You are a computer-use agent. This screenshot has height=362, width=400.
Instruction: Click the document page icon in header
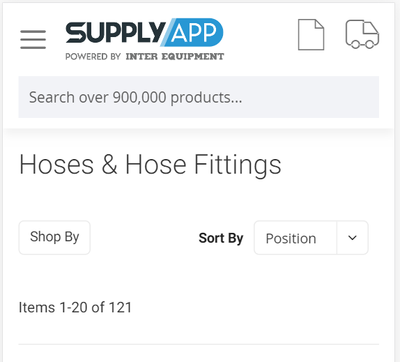311,35
